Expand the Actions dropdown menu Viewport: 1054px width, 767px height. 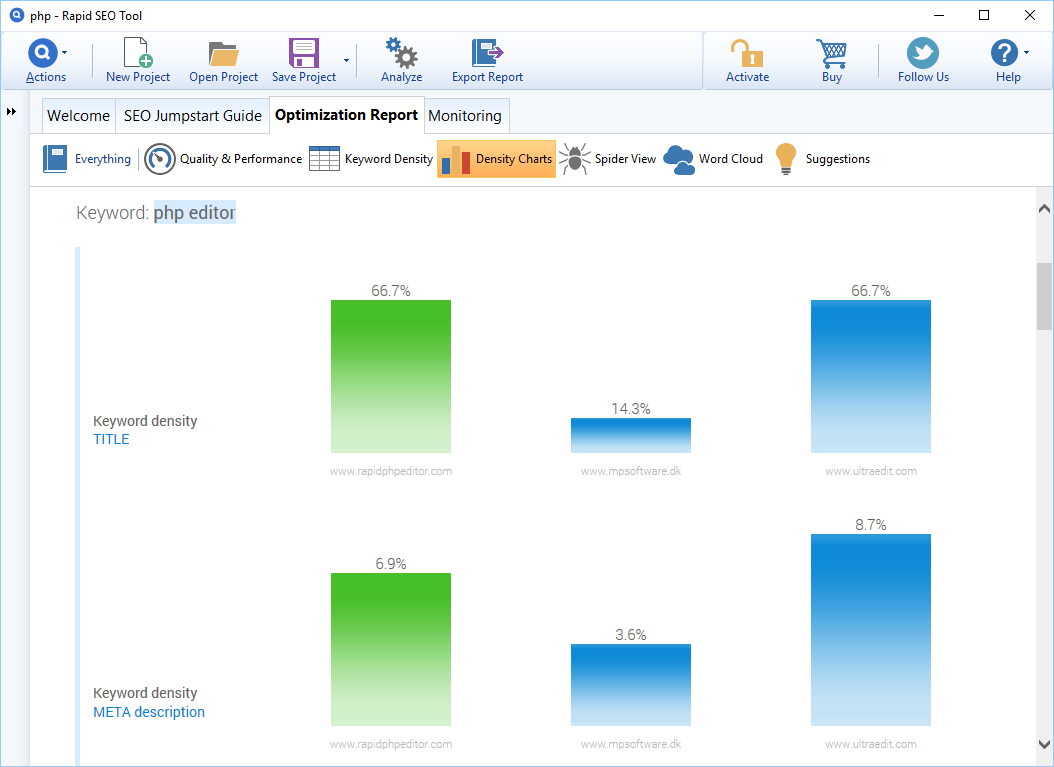point(65,52)
